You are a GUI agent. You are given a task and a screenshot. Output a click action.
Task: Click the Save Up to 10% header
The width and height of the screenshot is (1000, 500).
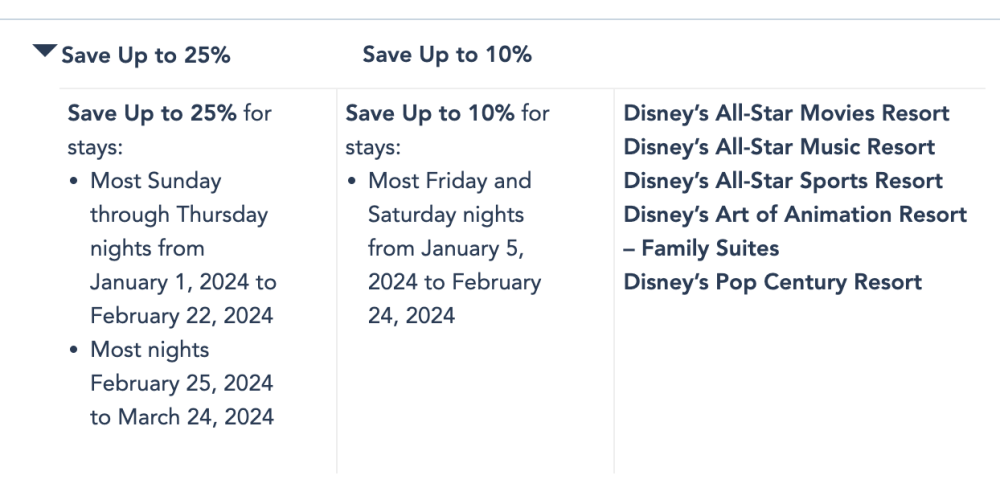pyautogui.click(x=447, y=55)
